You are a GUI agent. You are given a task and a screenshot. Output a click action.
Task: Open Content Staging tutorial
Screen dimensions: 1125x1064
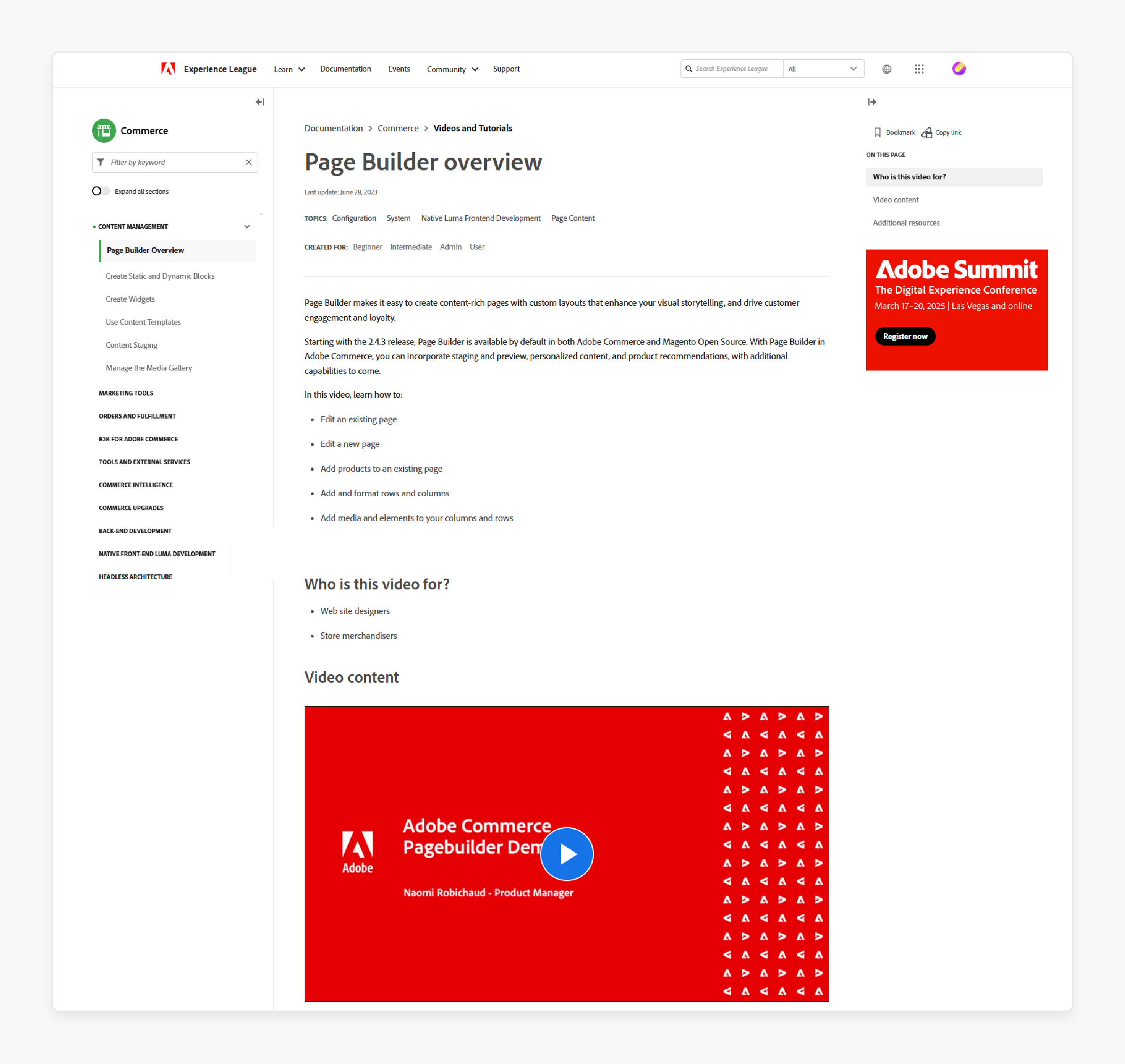131,346
